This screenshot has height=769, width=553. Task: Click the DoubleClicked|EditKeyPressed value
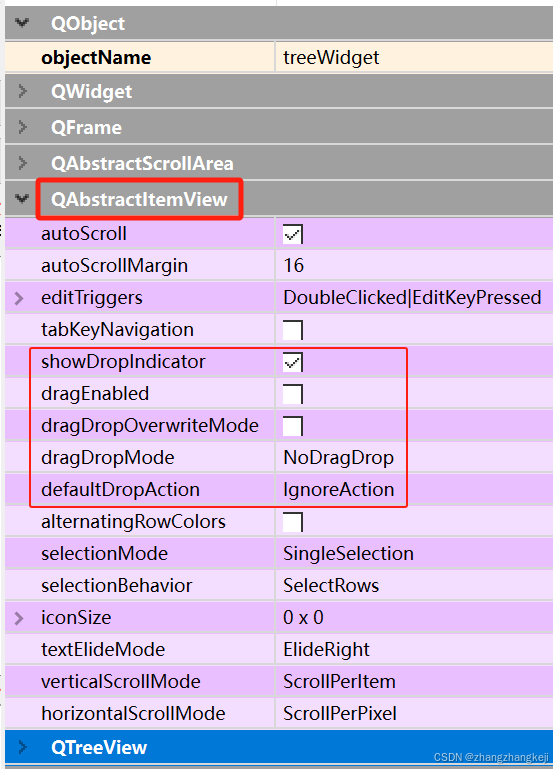point(412,298)
